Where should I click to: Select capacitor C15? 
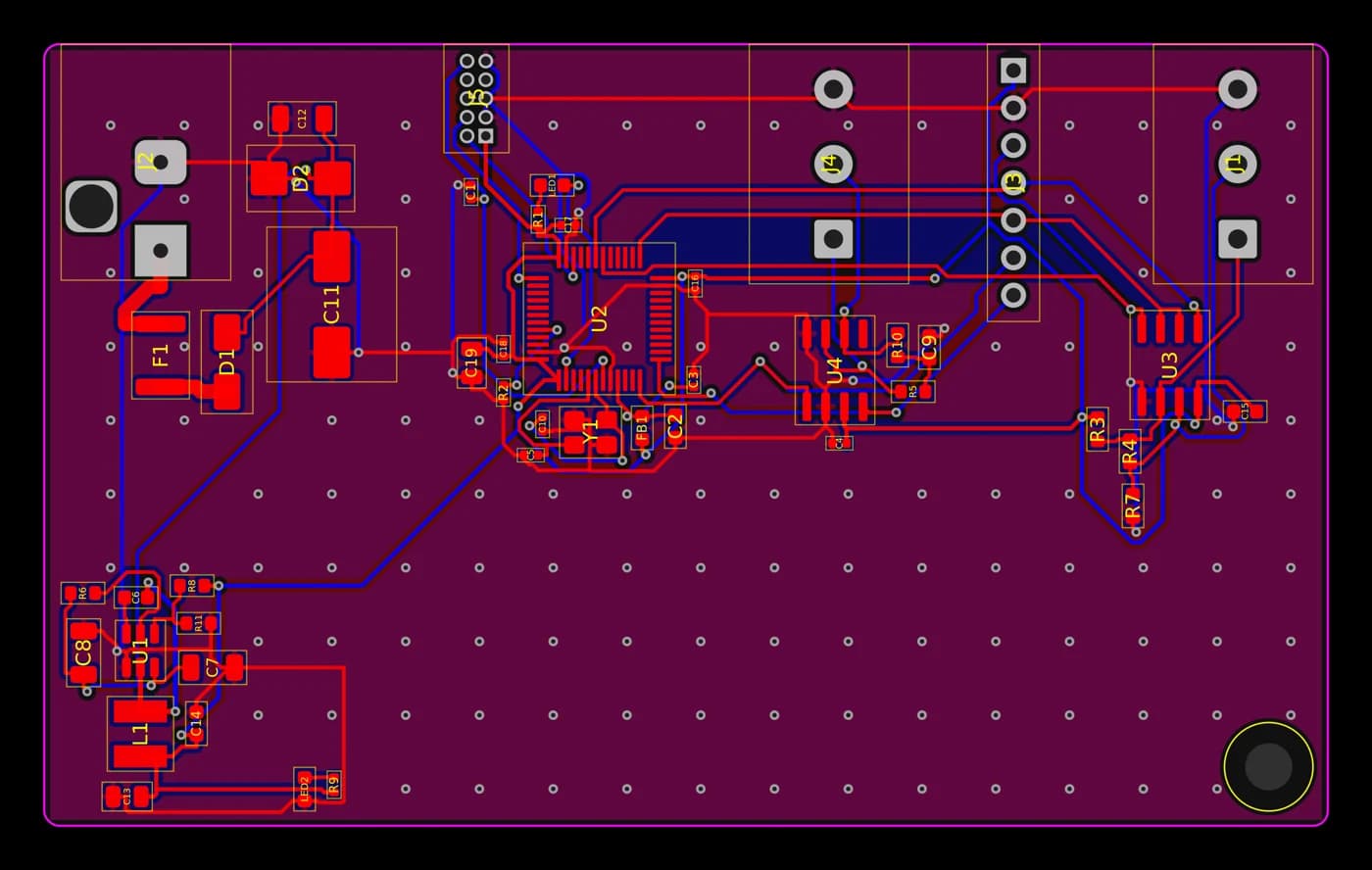point(1245,411)
